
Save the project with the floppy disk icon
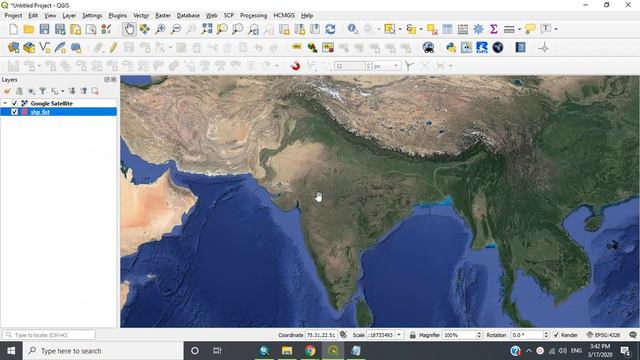click(x=44, y=29)
